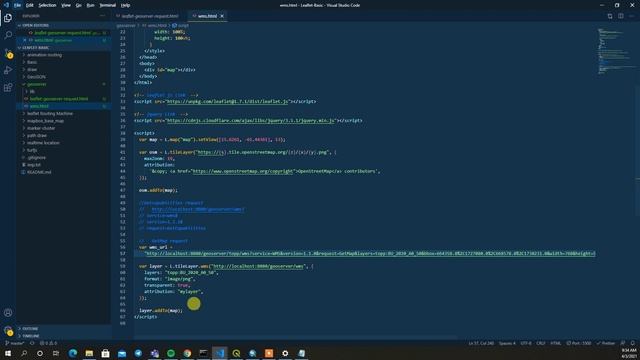Open editor more actions ellipsis
This screenshot has width=640, height=360.
click(631, 16)
